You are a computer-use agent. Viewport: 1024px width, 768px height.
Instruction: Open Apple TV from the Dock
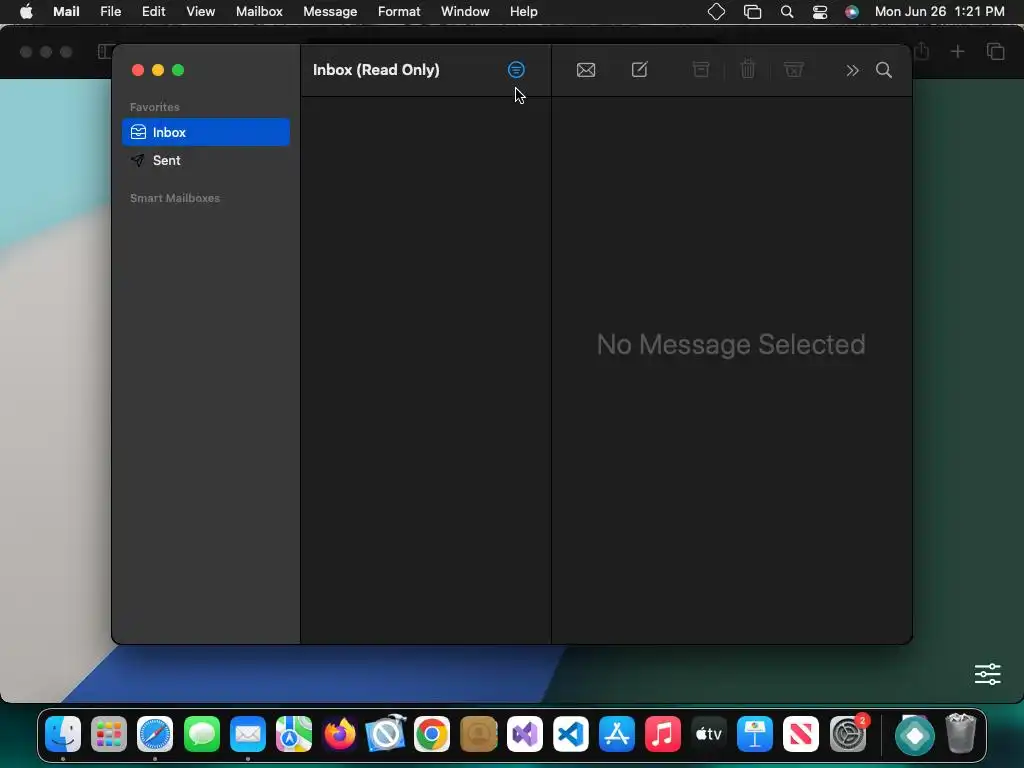709,734
